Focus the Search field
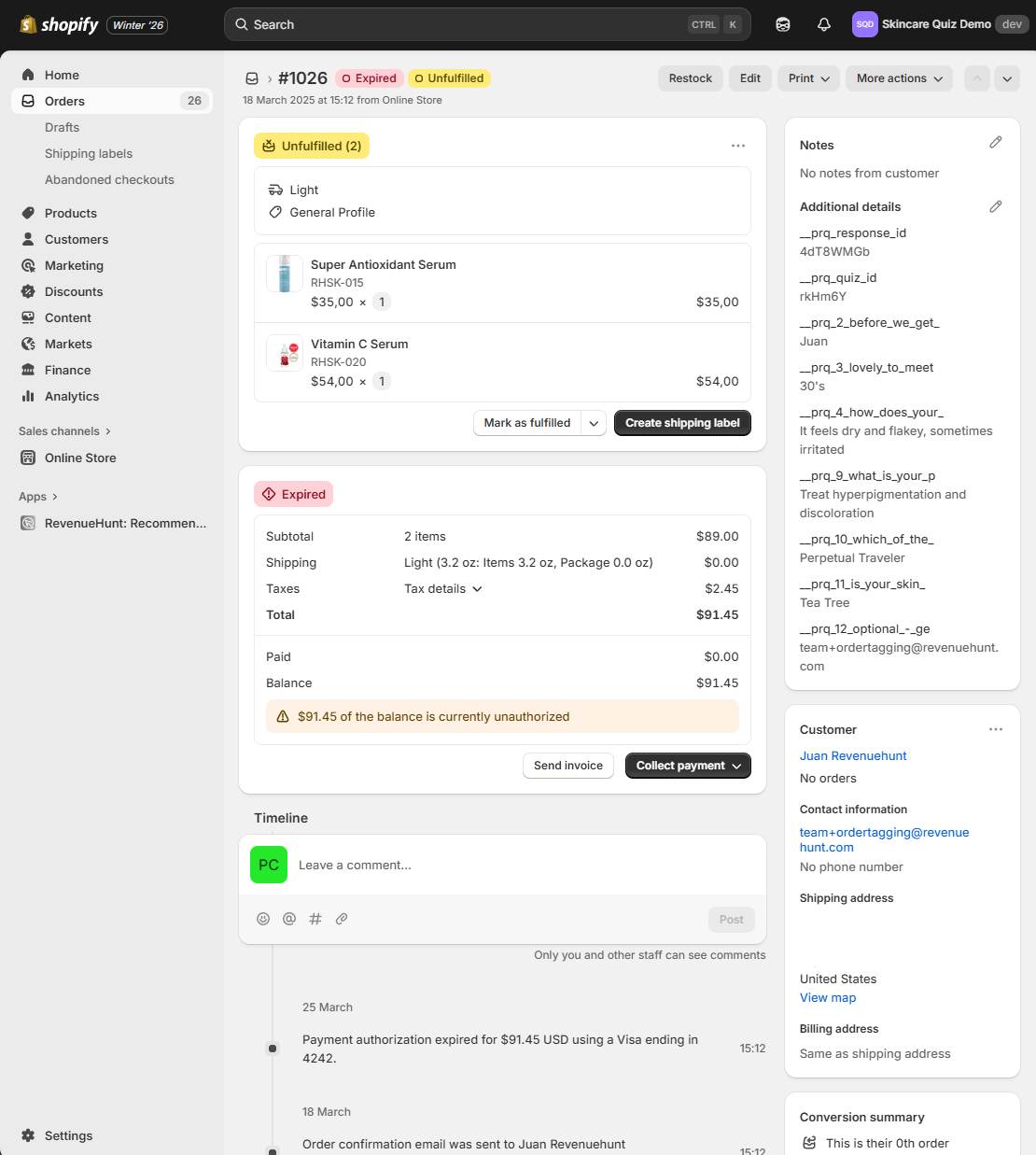The height and width of the screenshot is (1155, 1036). (x=488, y=24)
